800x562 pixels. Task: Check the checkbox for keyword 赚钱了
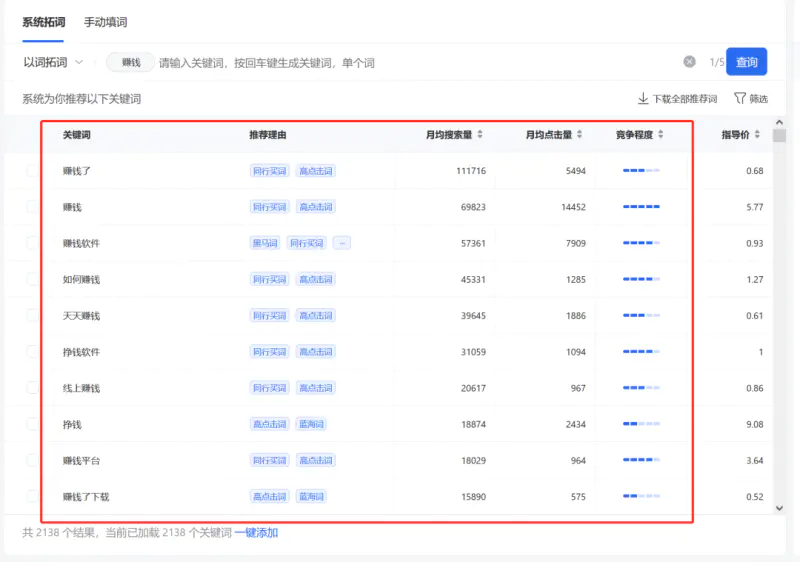coord(32,171)
